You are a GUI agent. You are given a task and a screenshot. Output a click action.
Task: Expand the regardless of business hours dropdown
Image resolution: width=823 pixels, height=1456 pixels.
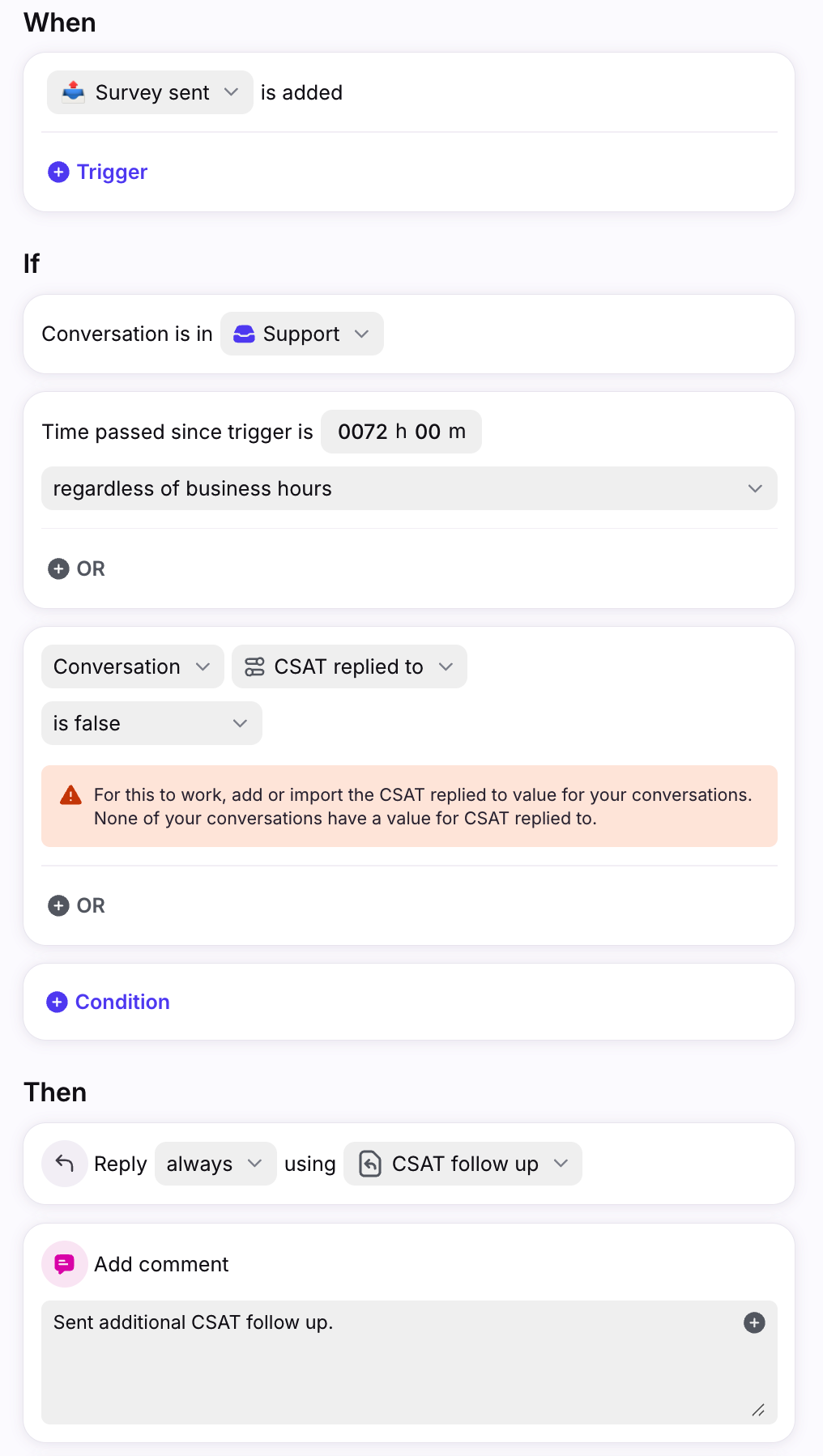(x=409, y=488)
